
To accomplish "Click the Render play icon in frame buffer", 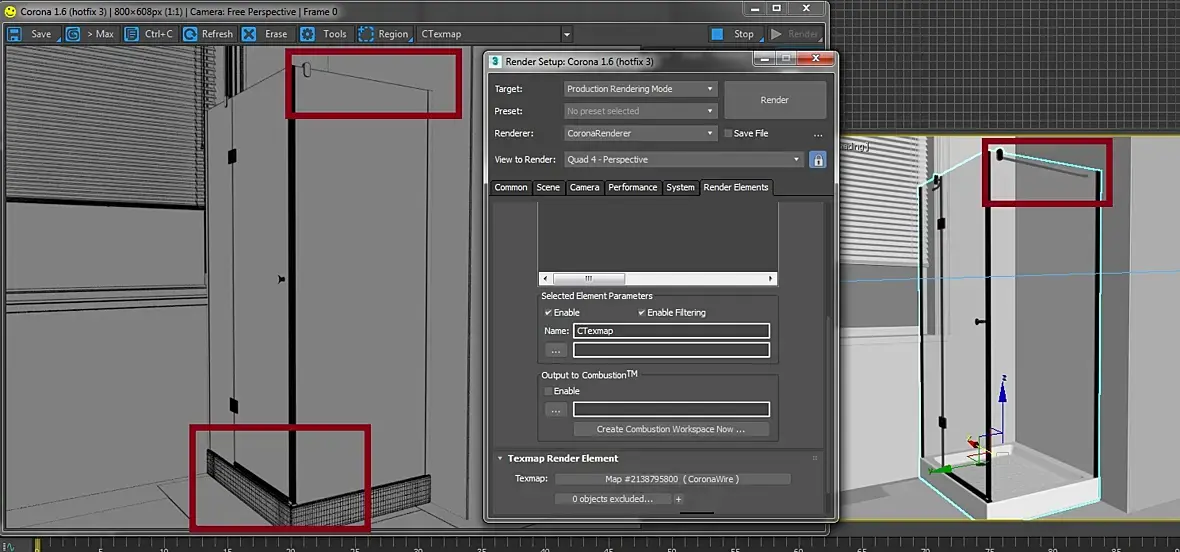I will coord(776,34).
